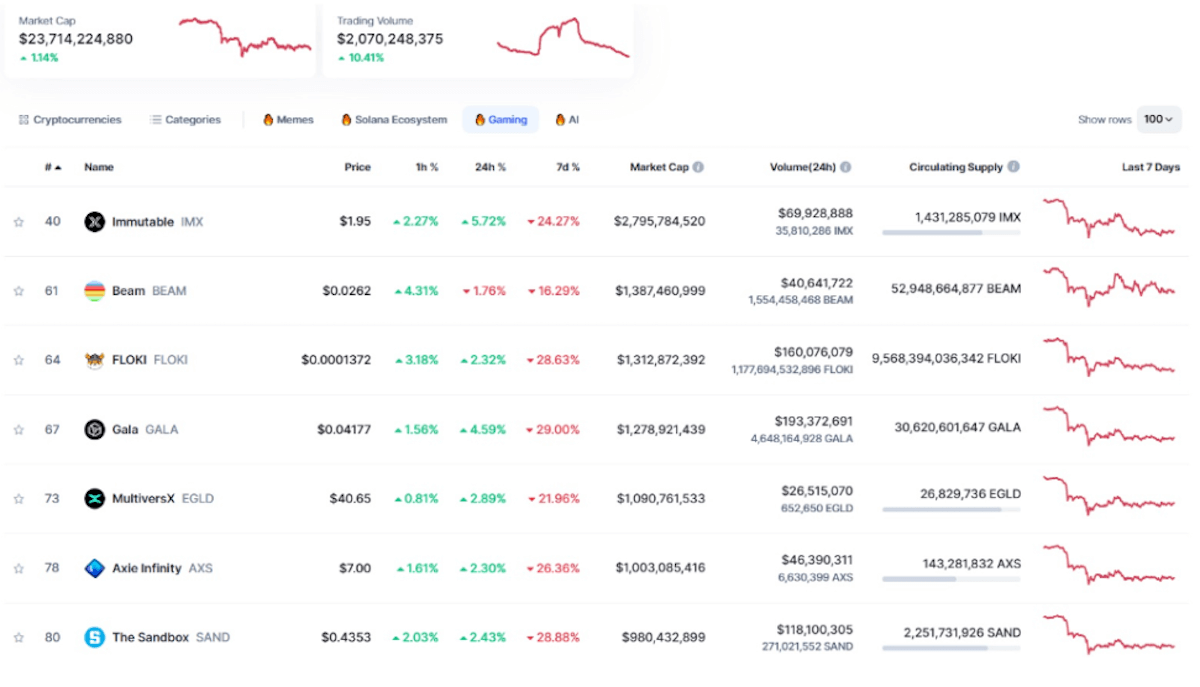
Task: Select the Solana Ecosystem tab
Action: 394,120
